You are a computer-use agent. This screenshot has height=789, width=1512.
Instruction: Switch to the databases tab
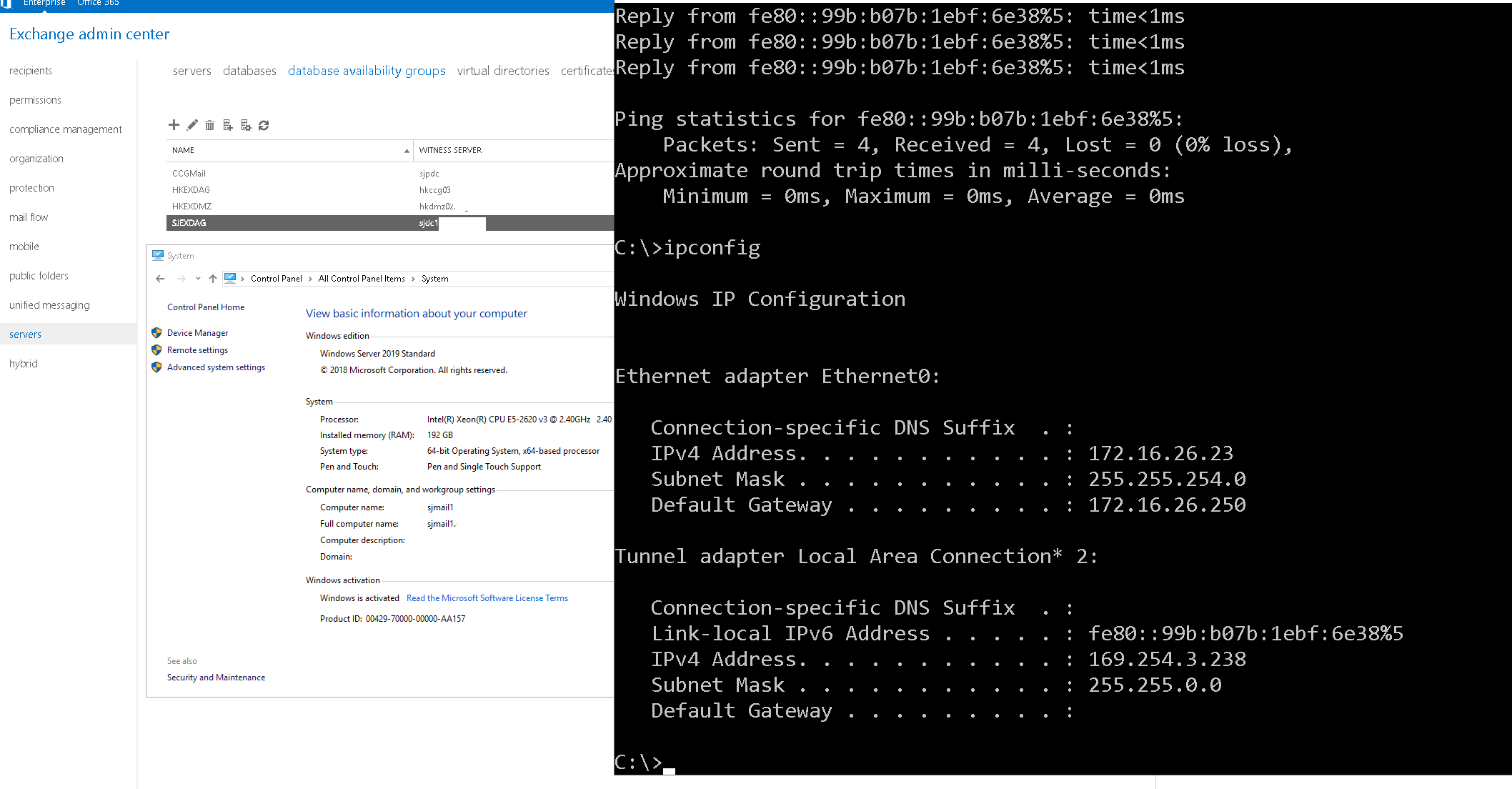[249, 71]
